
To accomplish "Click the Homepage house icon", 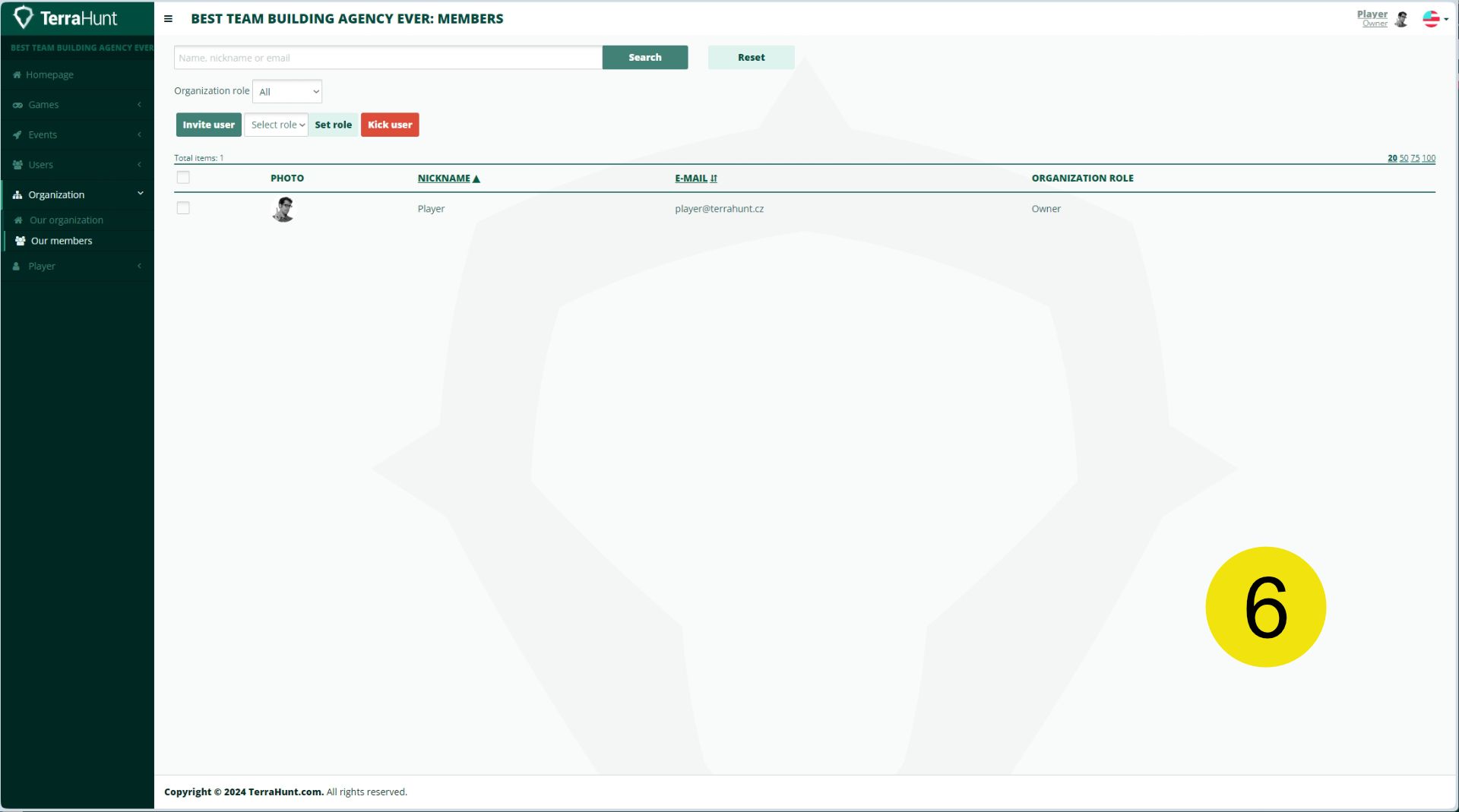I will (17, 74).
